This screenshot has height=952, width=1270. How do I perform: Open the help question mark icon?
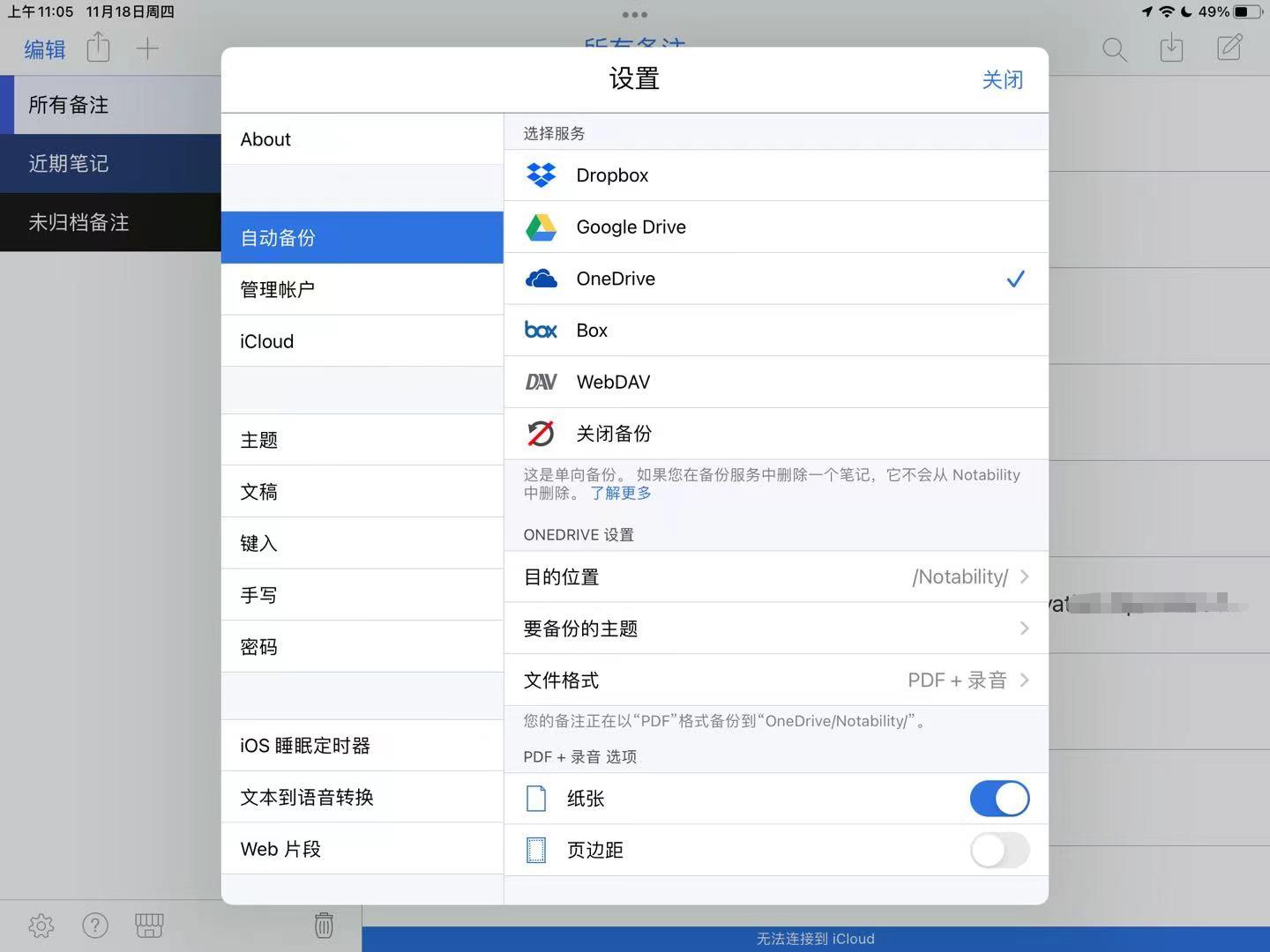click(x=95, y=926)
